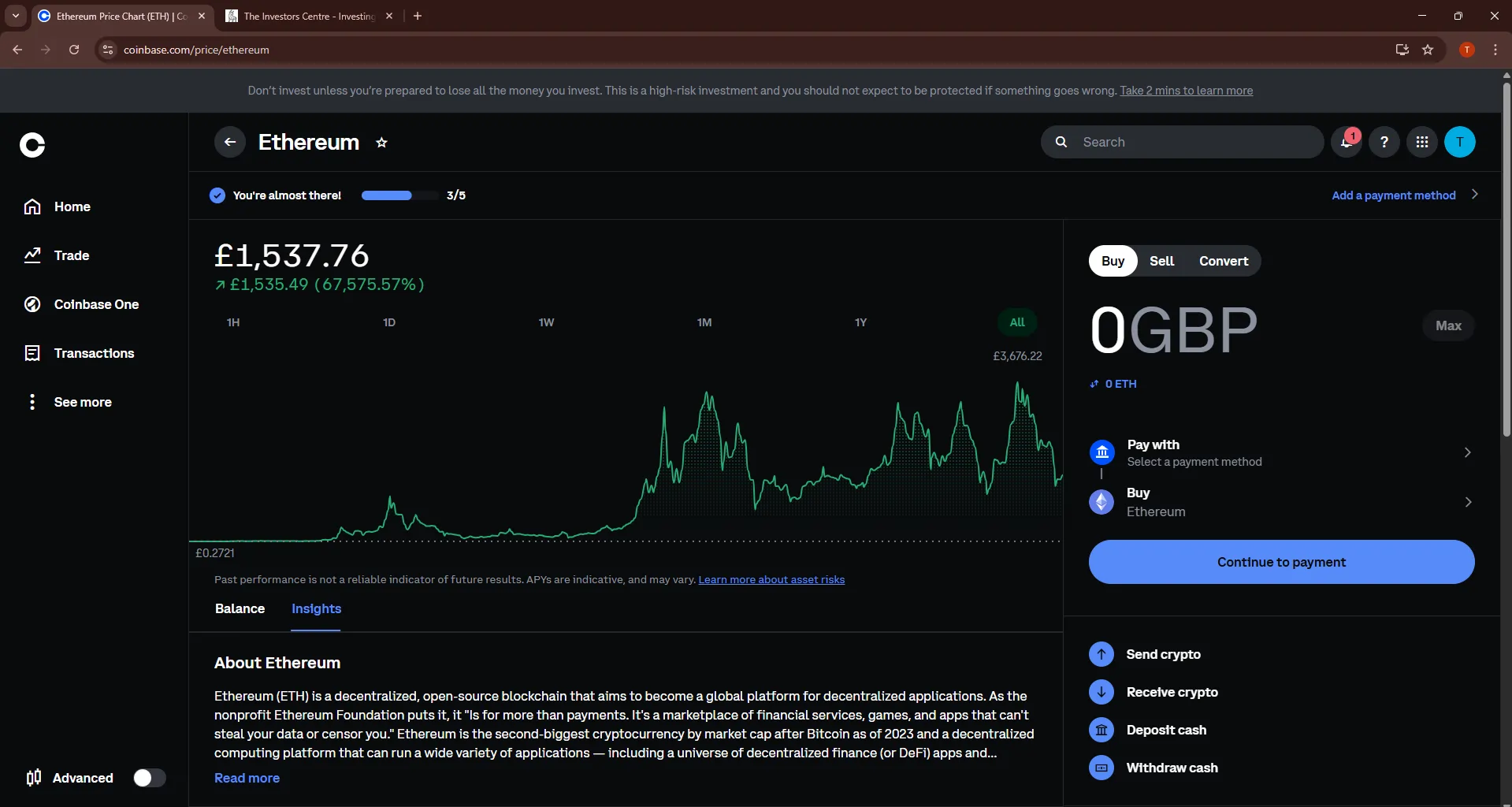Viewport: 1512px width, 807px height.
Task: Open the Transactions page
Action: (79, 353)
